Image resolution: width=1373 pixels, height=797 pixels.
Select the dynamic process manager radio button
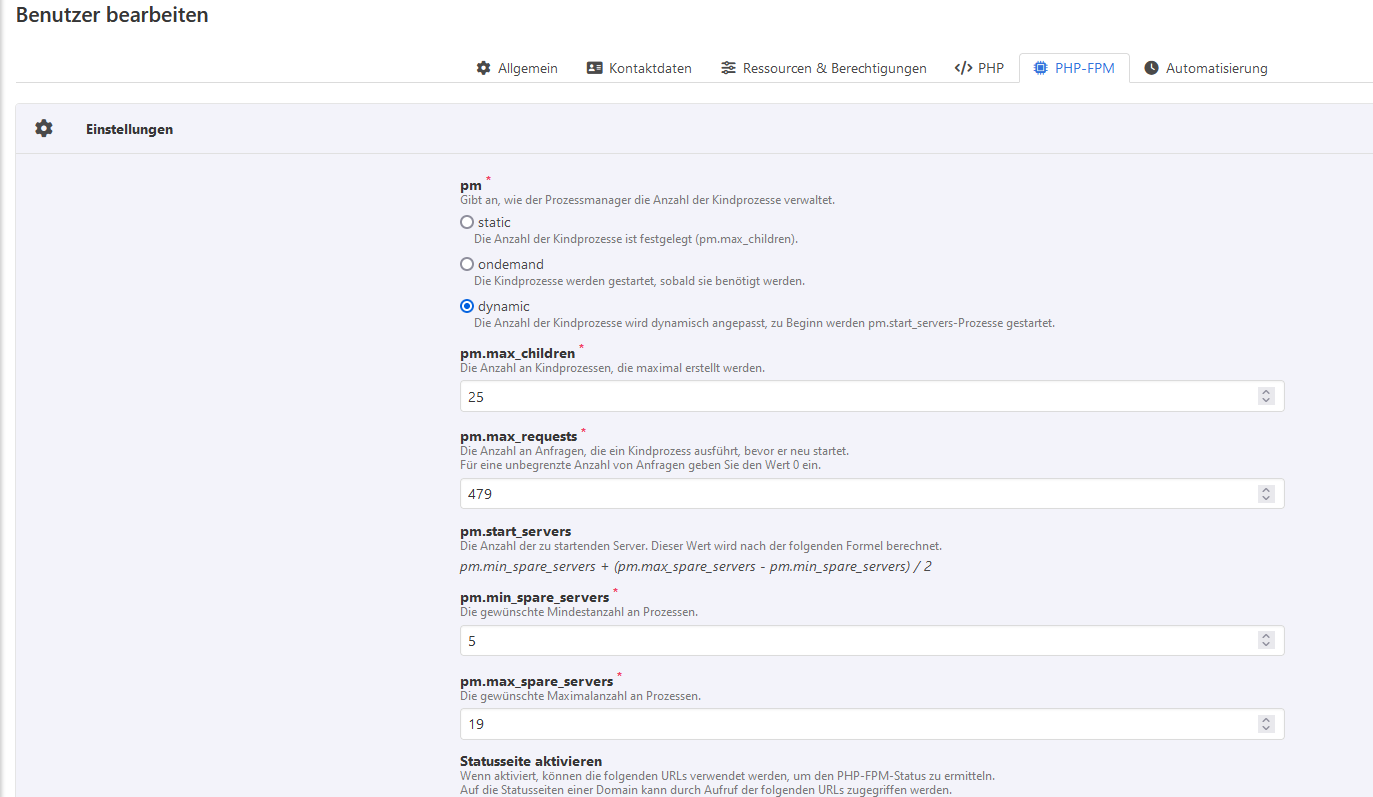467,306
